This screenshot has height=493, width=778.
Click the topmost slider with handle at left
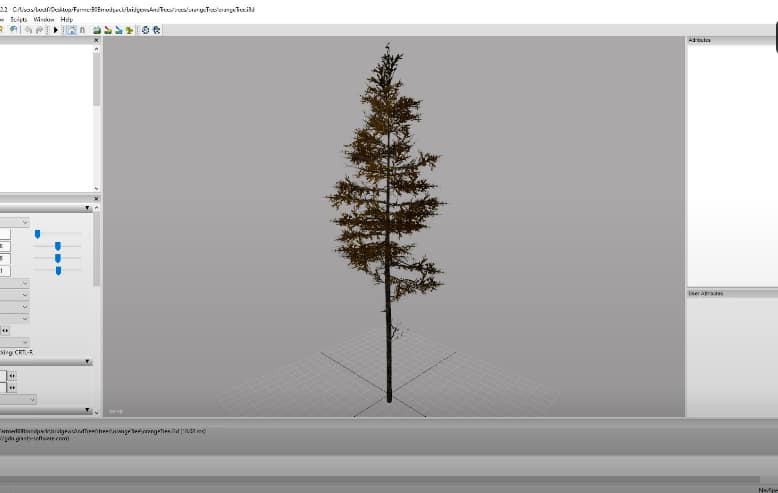click(38, 234)
